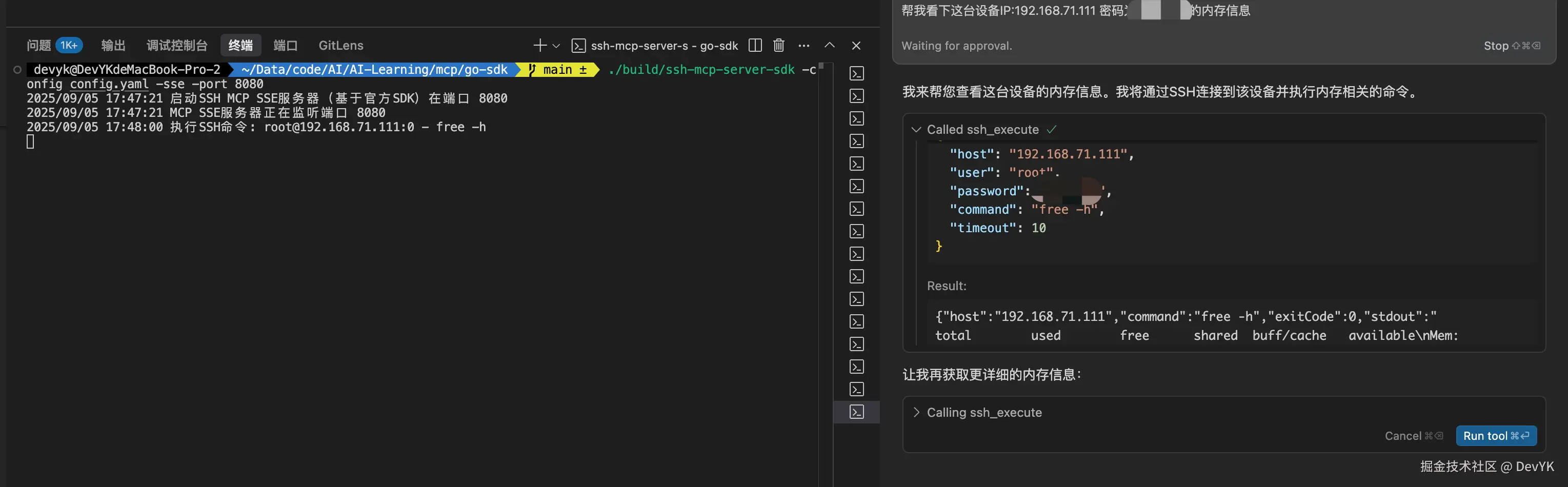Click the "command": "free -h" JSON line
Image resolution: width=1568 pixels, height=487 pixels.
(1027, 209)
